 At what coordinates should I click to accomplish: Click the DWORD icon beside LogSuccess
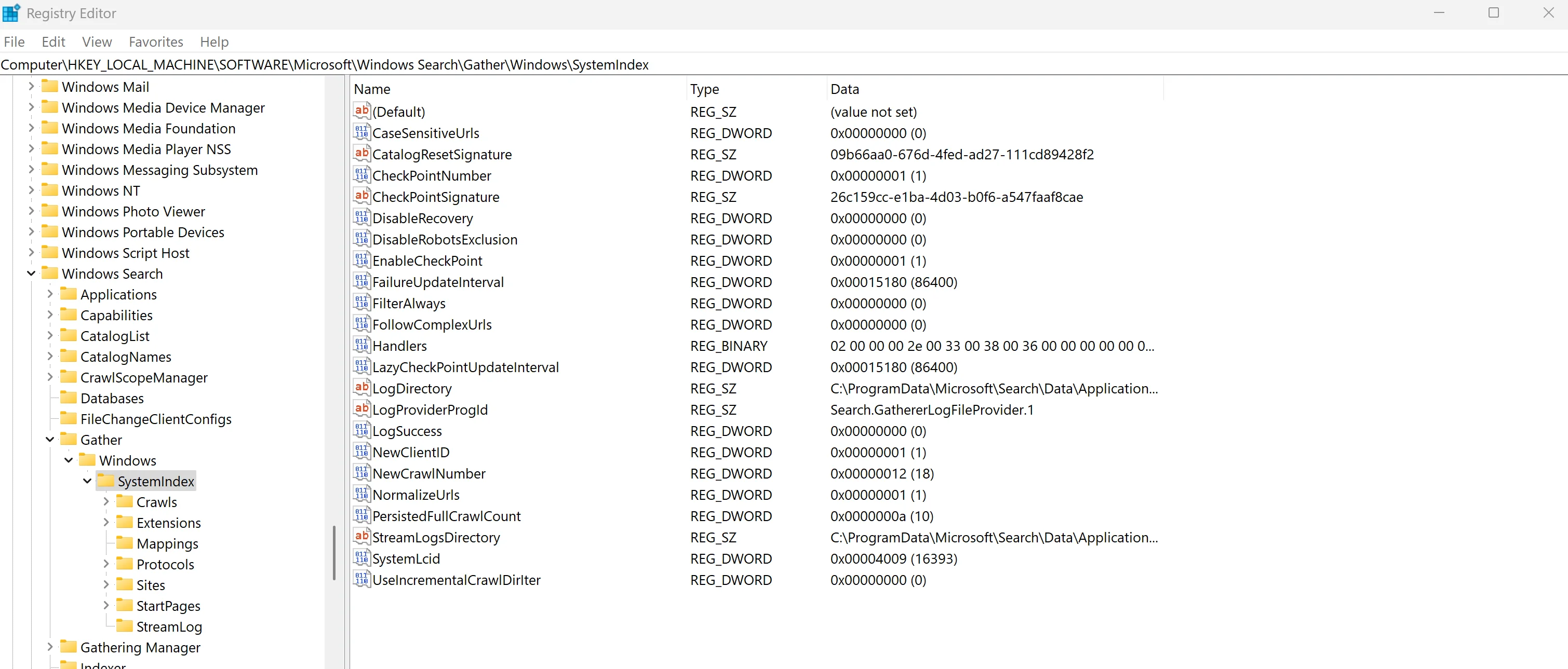click(x=361, y=430)
